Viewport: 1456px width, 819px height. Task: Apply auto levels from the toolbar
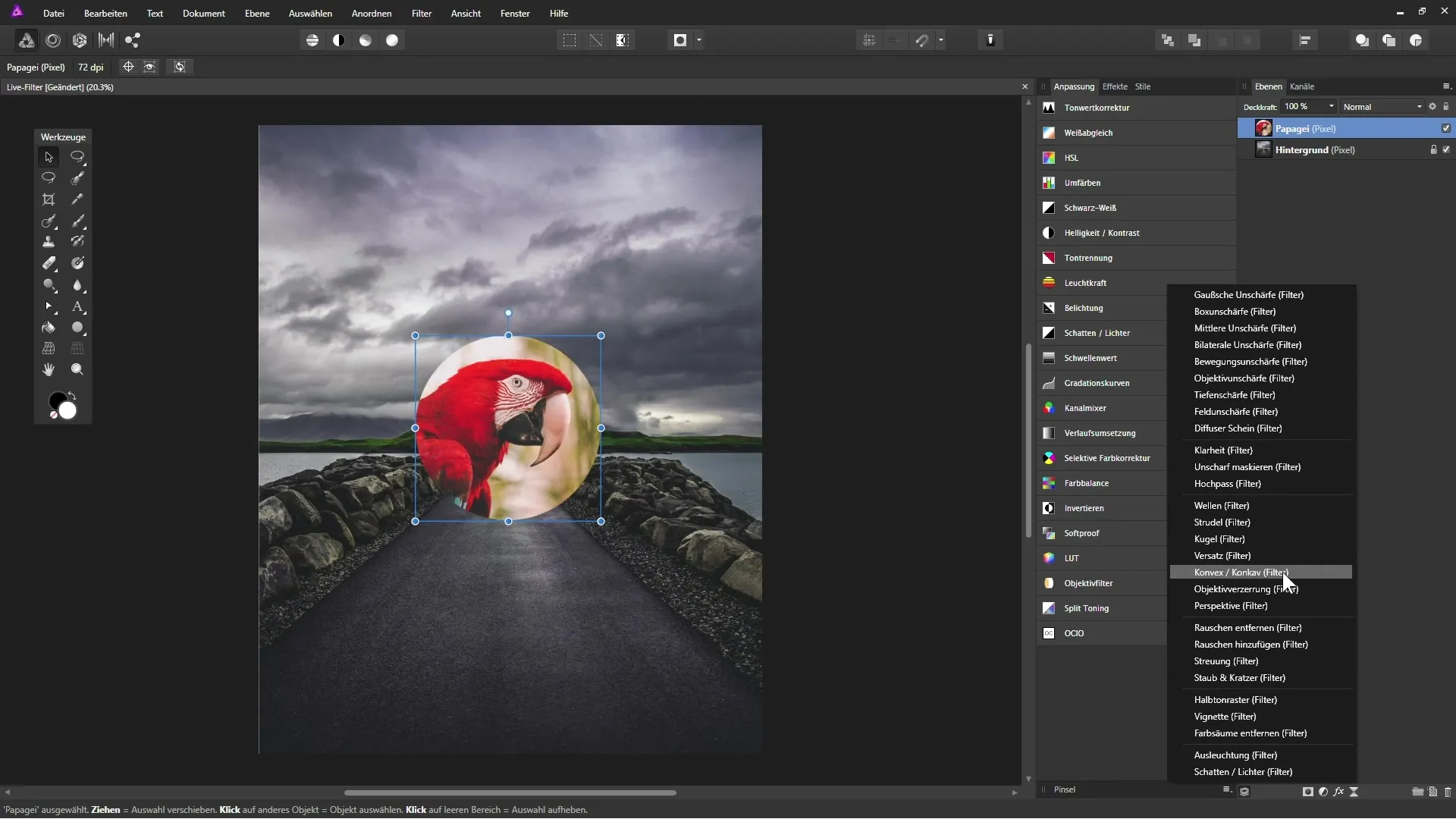tap(312, 40)
